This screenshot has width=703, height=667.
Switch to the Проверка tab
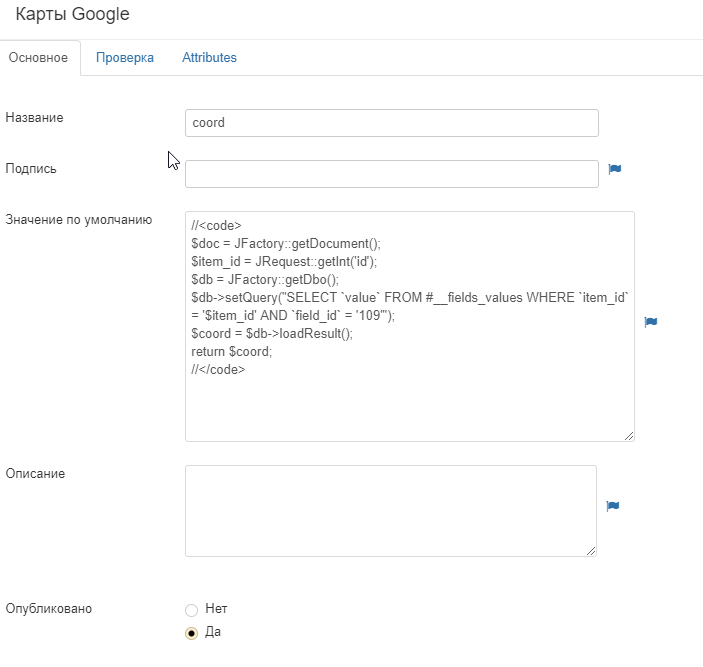pos(125,58)
